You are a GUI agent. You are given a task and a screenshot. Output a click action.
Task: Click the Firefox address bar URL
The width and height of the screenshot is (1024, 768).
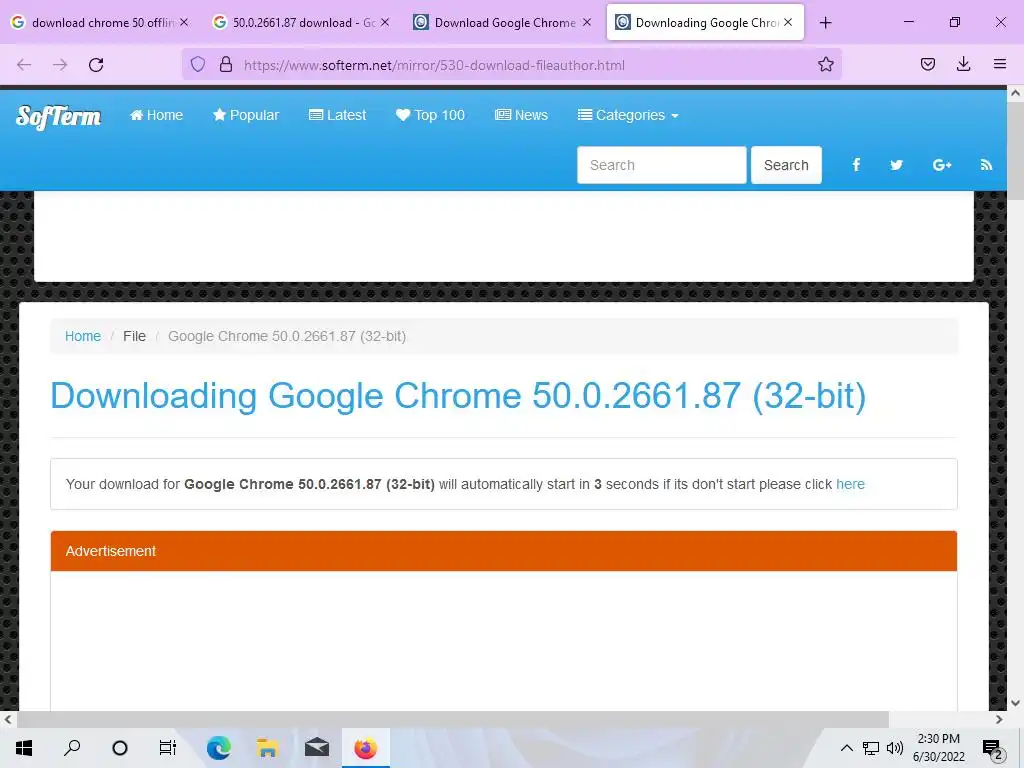click(x=434, y=65)
